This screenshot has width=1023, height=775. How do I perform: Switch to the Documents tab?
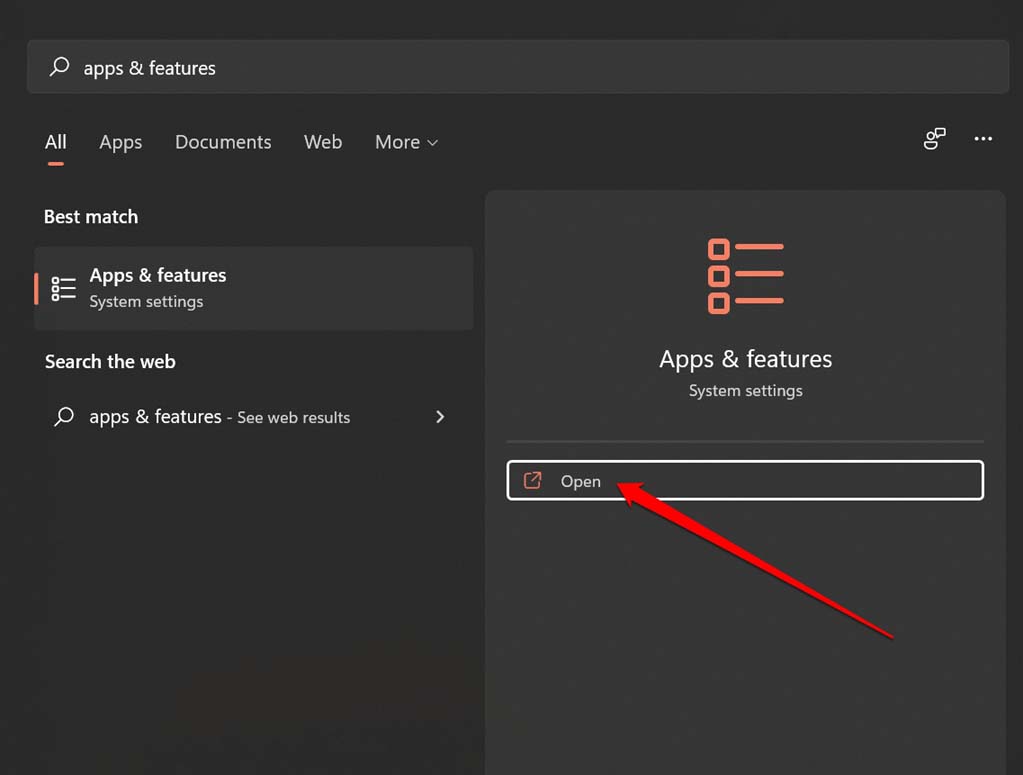[x=223, y=142]
